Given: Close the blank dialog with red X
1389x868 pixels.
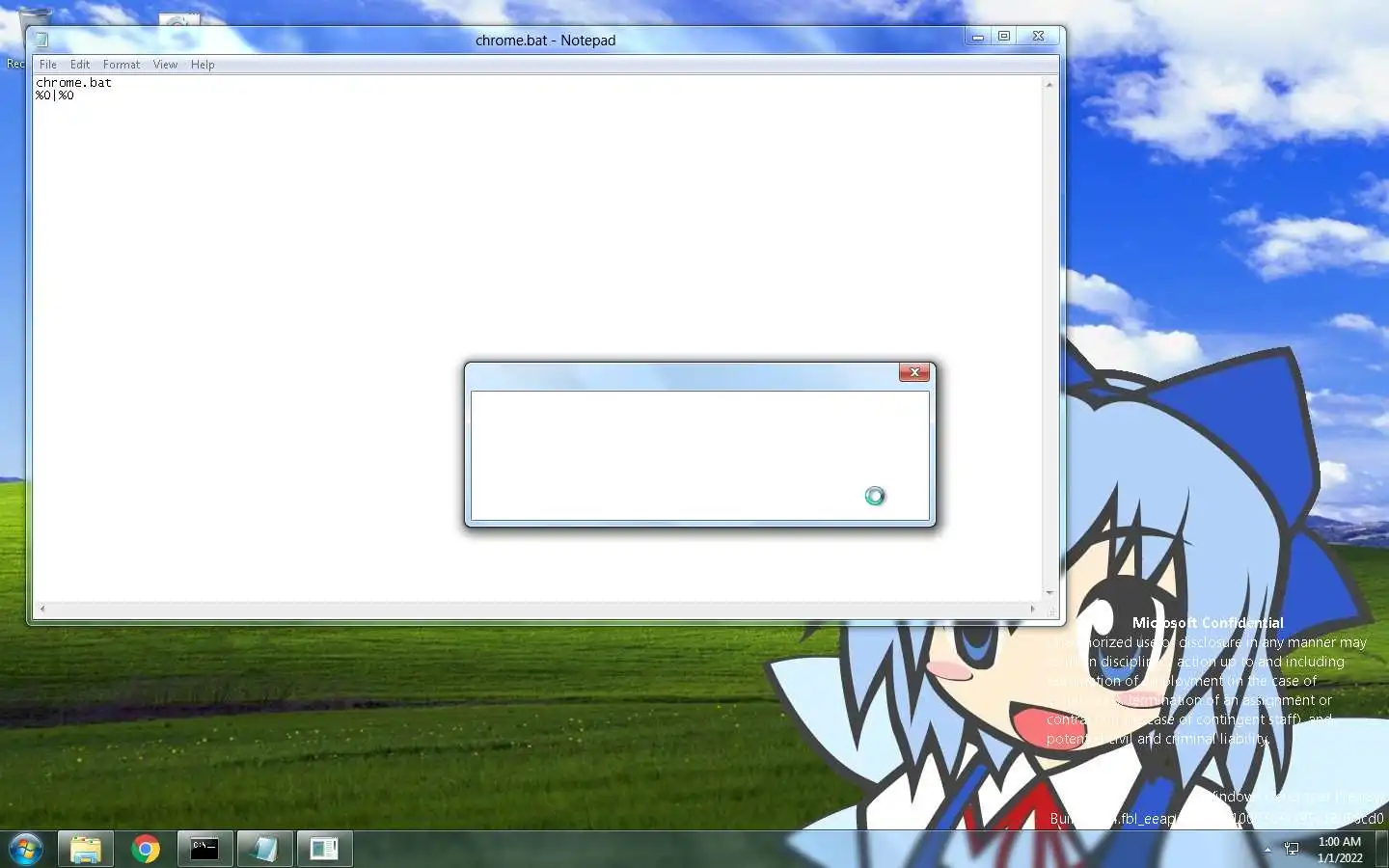Looking at the screenshot, I should click(x=914, y=372).
